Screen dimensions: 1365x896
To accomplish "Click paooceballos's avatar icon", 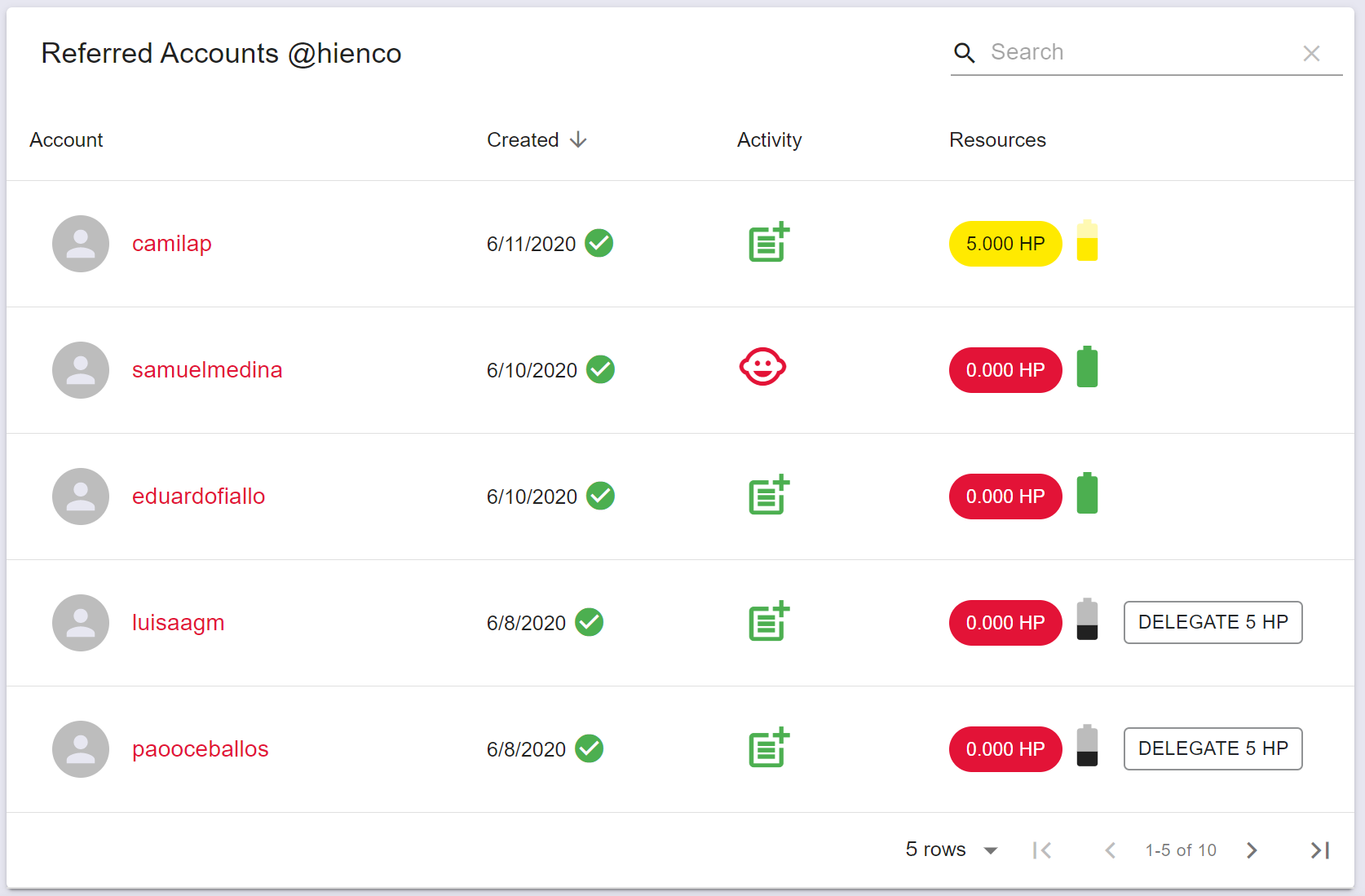I will tap(81, 749).
